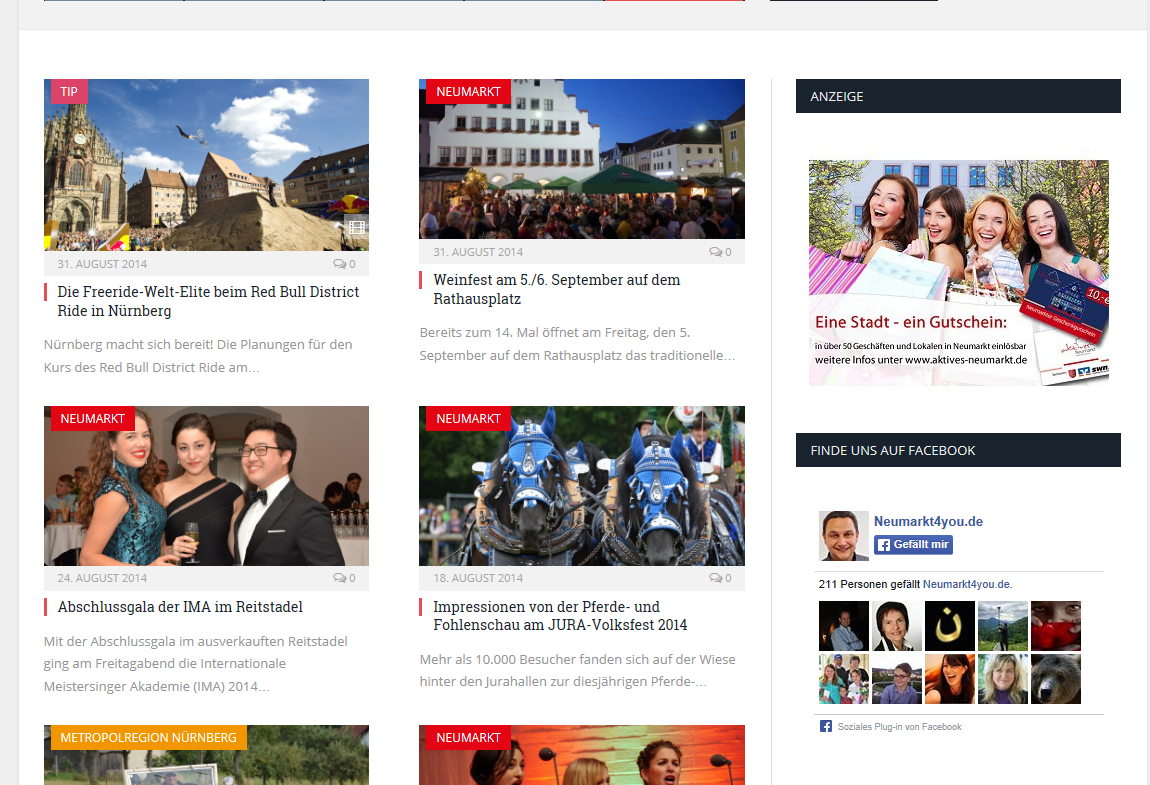
Task: Click comment icon under Abschlussgala article
Action: click(339, 578)
